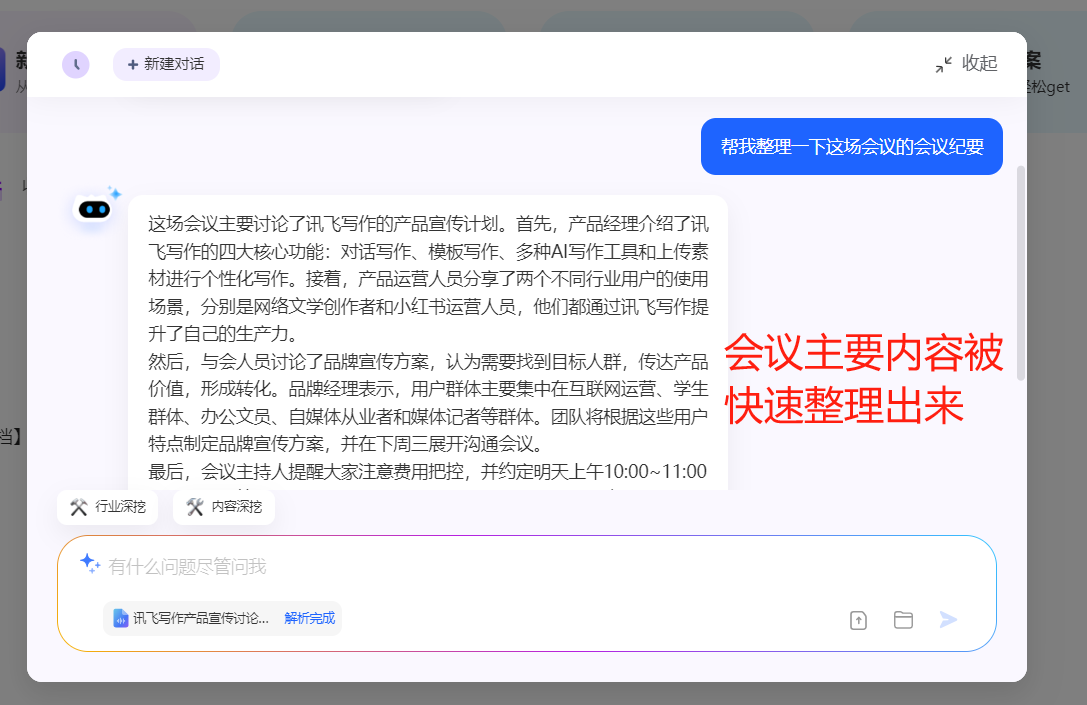Click the upload file icon
Viewport: 1087px width, 705px height.
coord(858,620)
